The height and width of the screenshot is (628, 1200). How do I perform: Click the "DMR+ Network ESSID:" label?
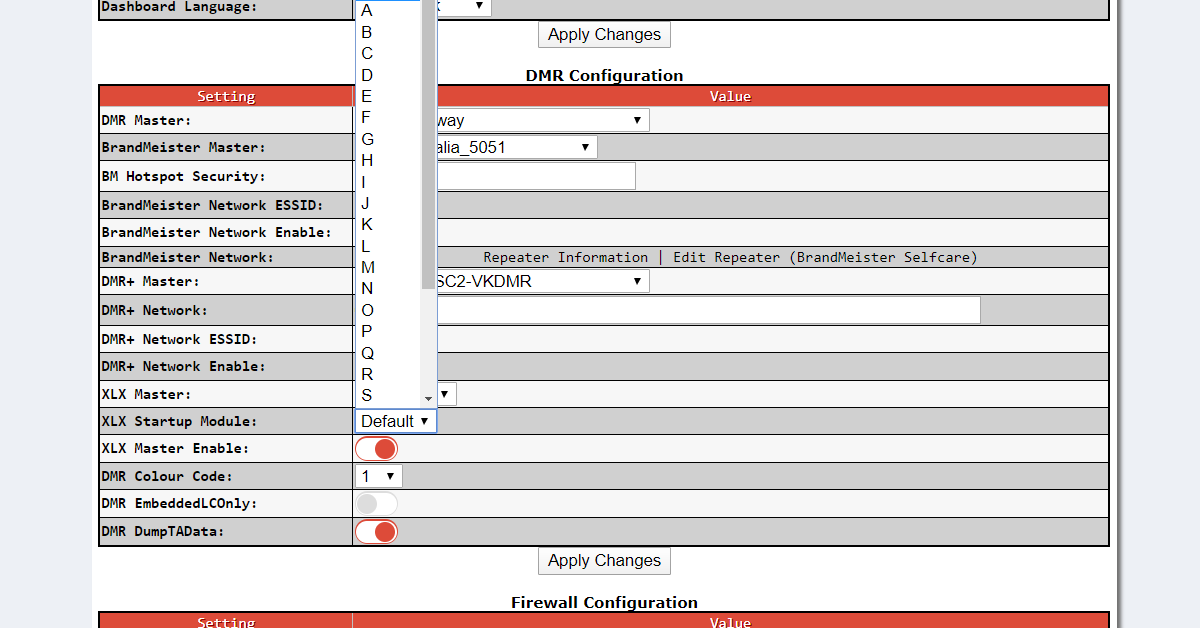(180, 339)
